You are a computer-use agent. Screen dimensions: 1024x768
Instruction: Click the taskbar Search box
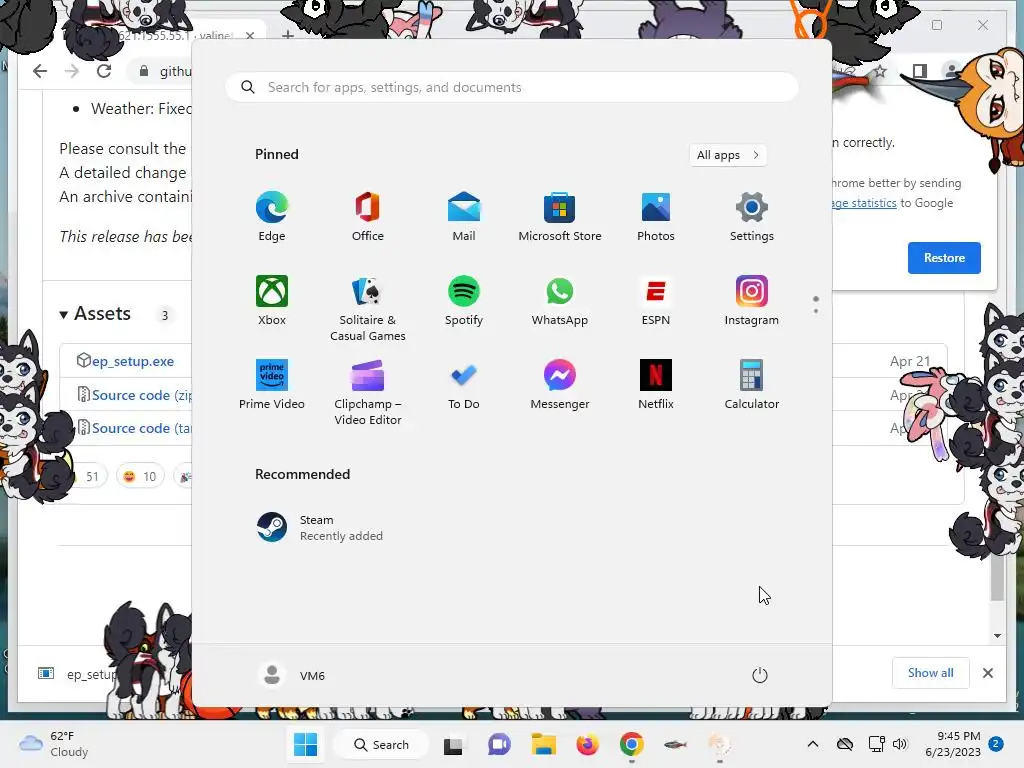point(381,744)
